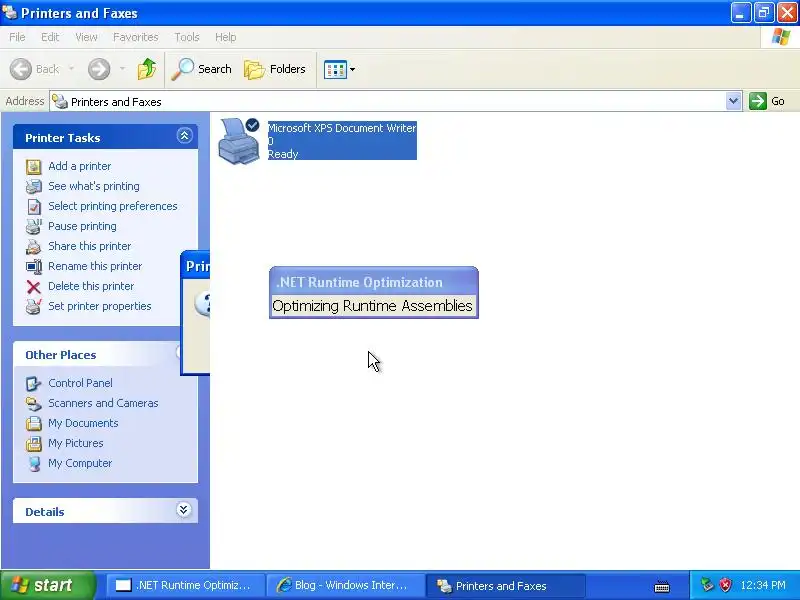800x600 pixels.
Task: Click the Scanners and Cameras icon
Action: (34, 404)
